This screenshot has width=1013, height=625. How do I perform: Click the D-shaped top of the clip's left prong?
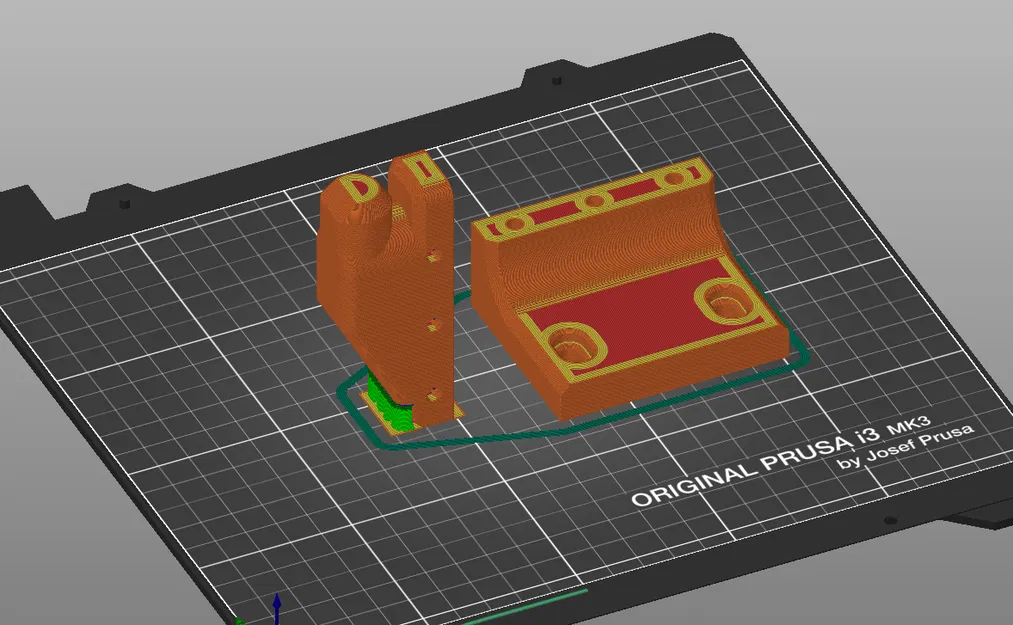pos(358,187)
